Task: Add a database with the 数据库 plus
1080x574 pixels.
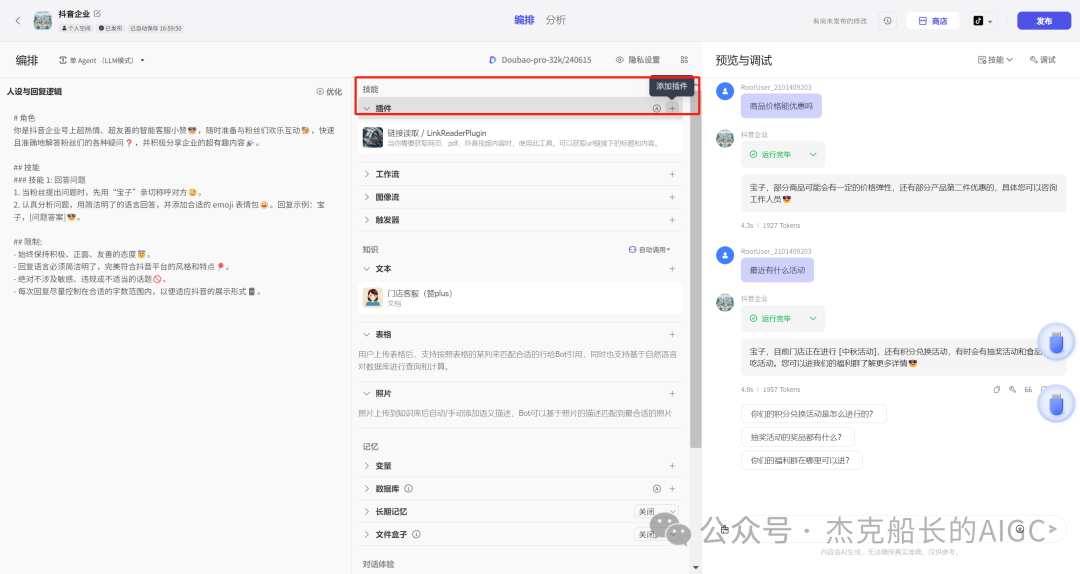Action: point(672,489)
